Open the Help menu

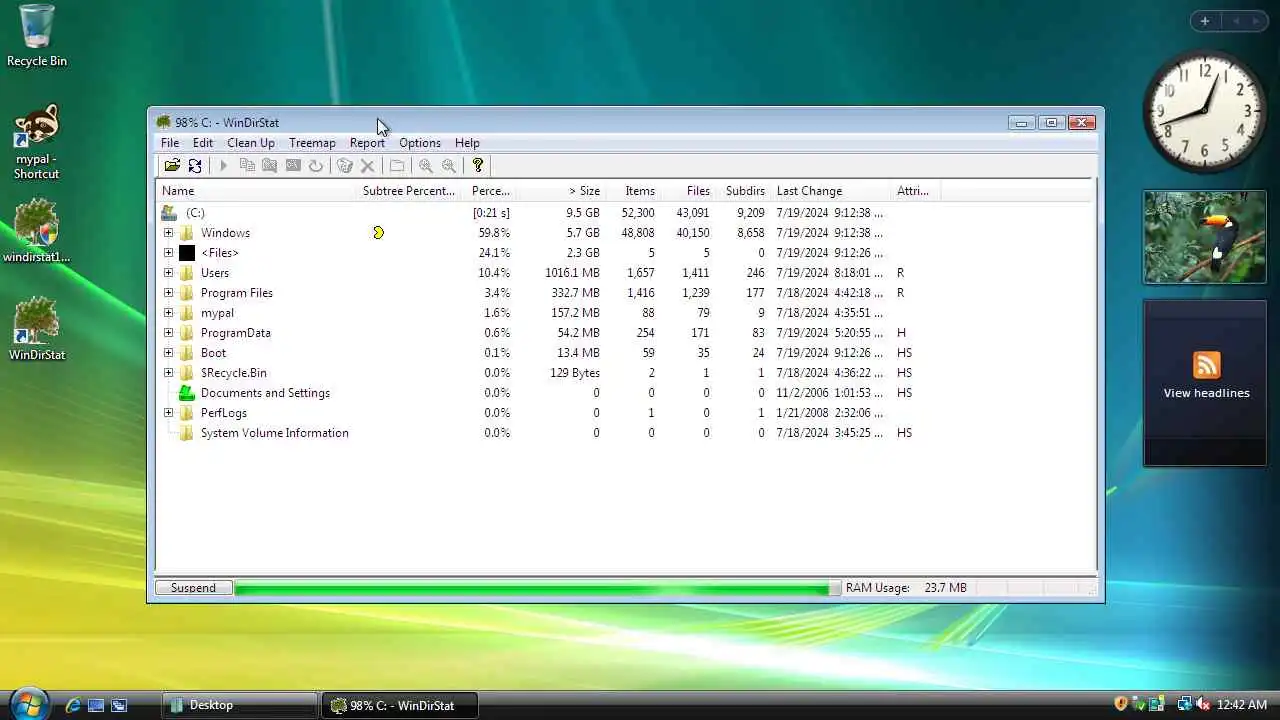467,143
